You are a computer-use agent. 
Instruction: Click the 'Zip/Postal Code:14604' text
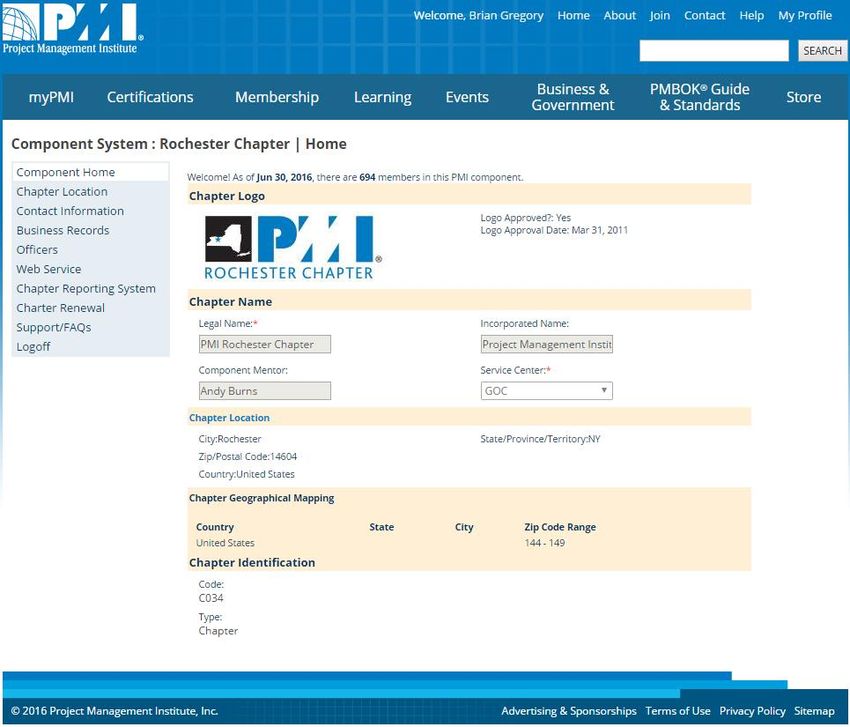(248, 456)
